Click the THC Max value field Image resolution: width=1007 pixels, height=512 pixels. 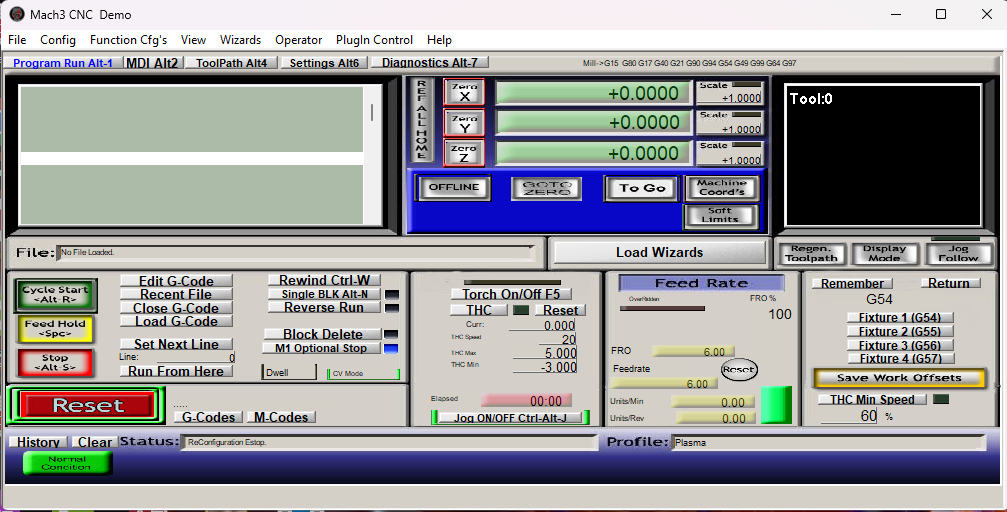545,353
